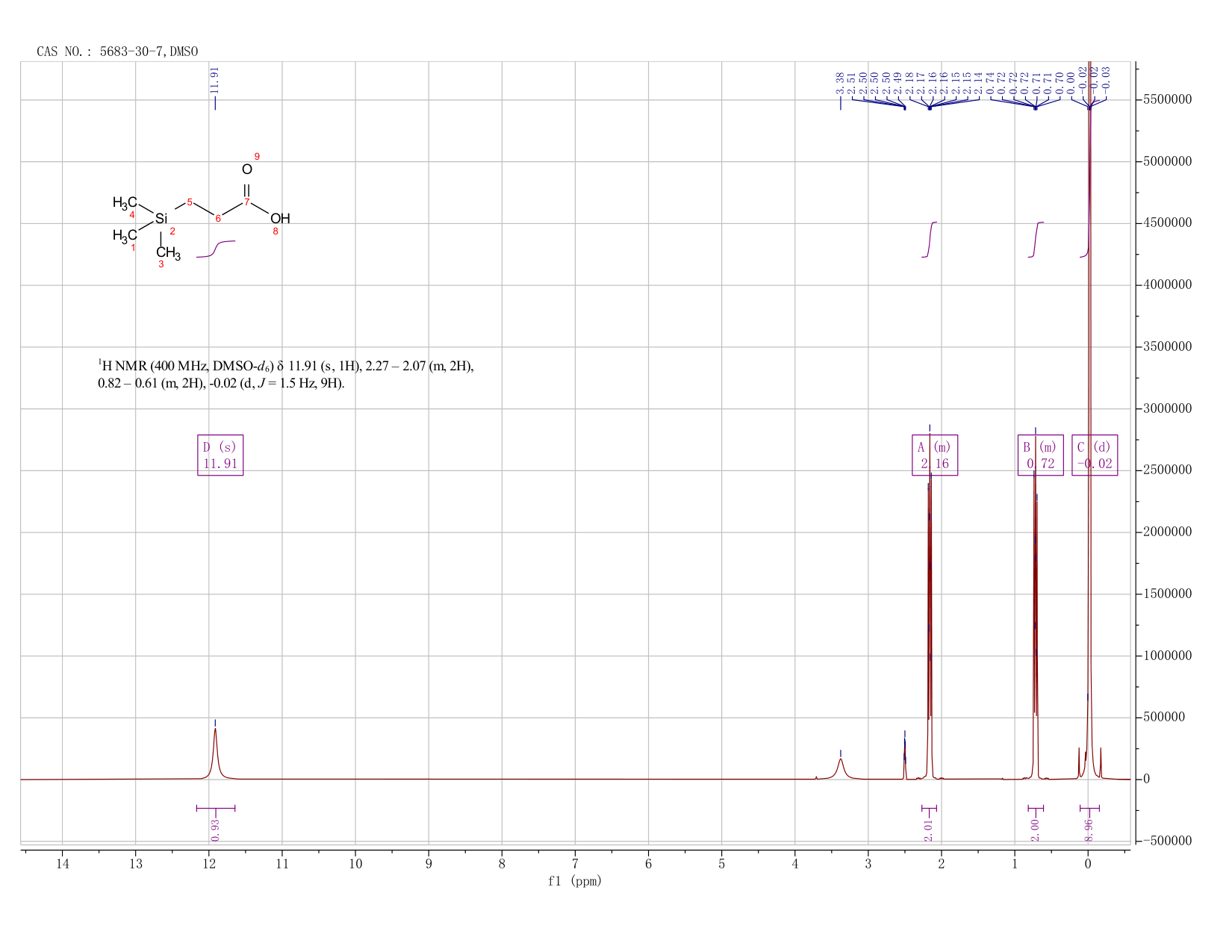Select the 1H NMR report text block
The image size is (1232, 952).
[x=286, y=375]
